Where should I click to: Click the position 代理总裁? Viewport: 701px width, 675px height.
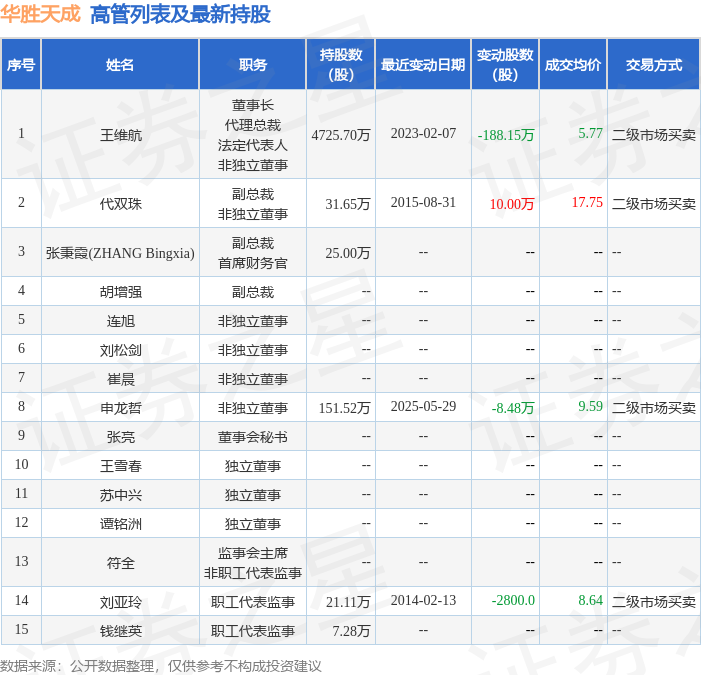(x=253, y=125)
